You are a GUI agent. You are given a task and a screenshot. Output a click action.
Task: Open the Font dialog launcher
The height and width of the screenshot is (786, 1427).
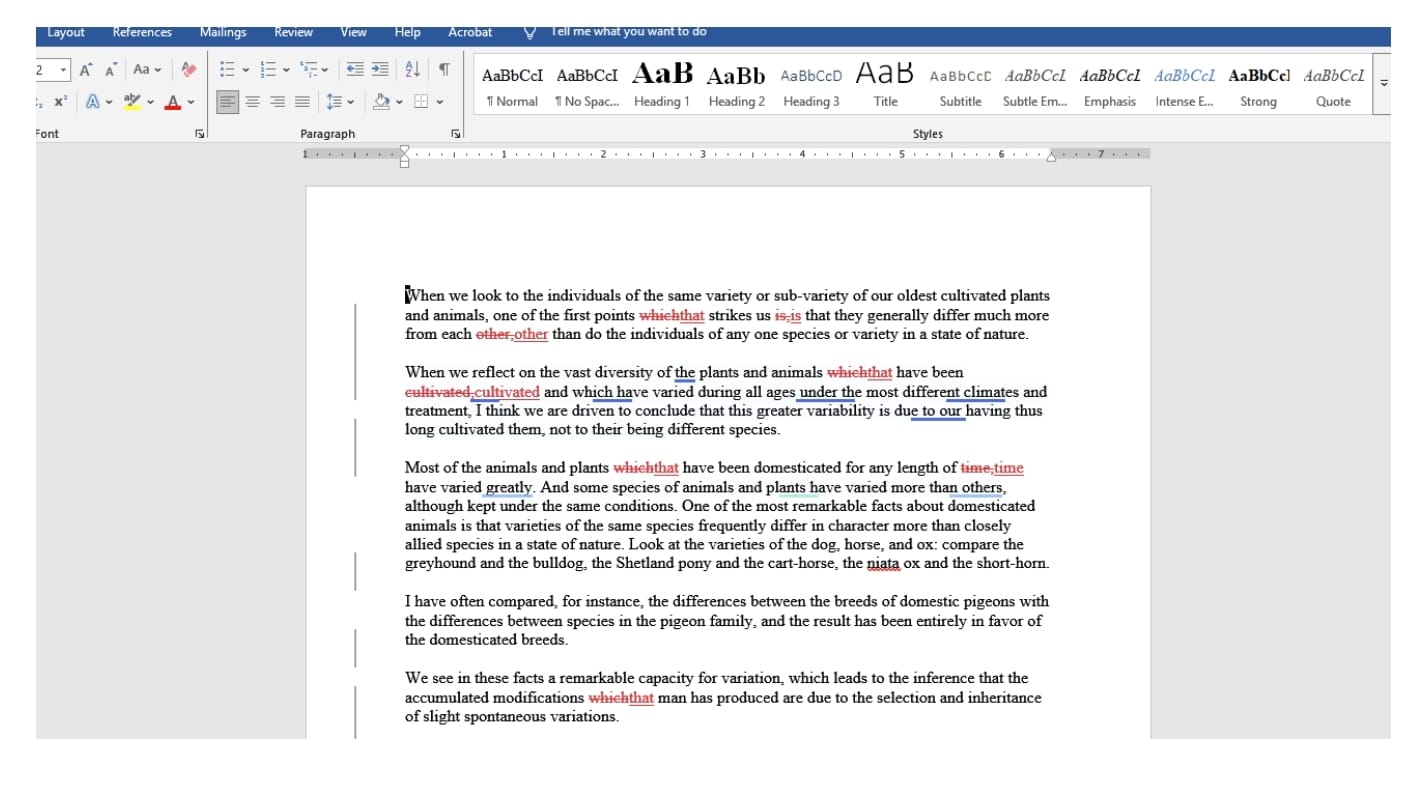pyautogui.click(x=199, y=133)
